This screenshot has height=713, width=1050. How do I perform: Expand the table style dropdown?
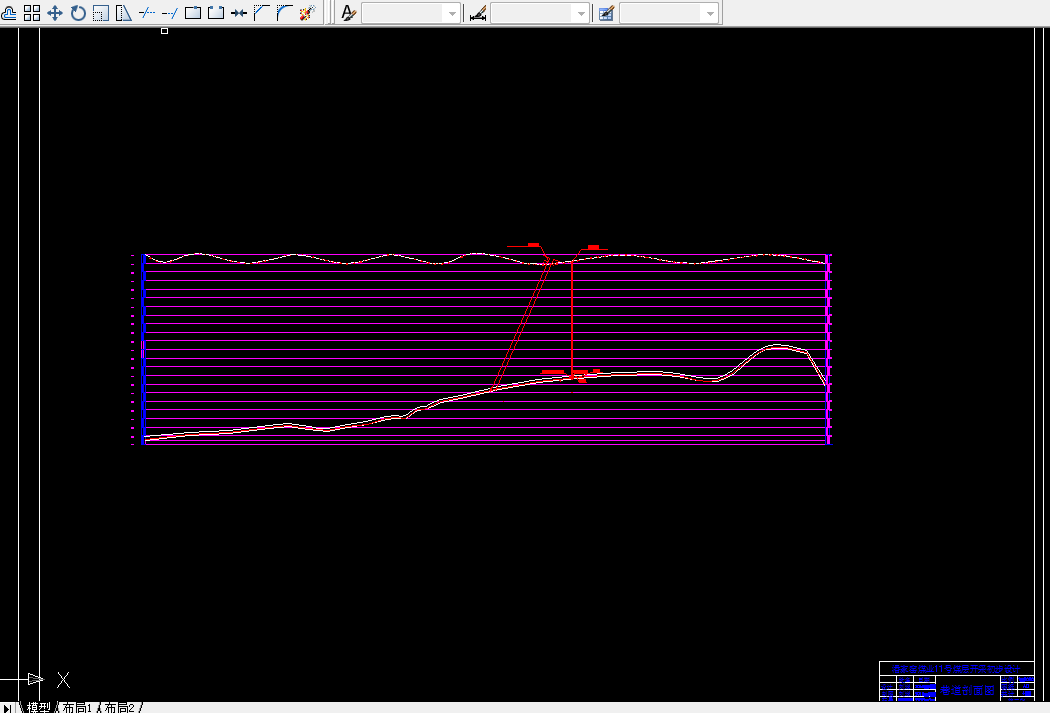tap(710, 13)
